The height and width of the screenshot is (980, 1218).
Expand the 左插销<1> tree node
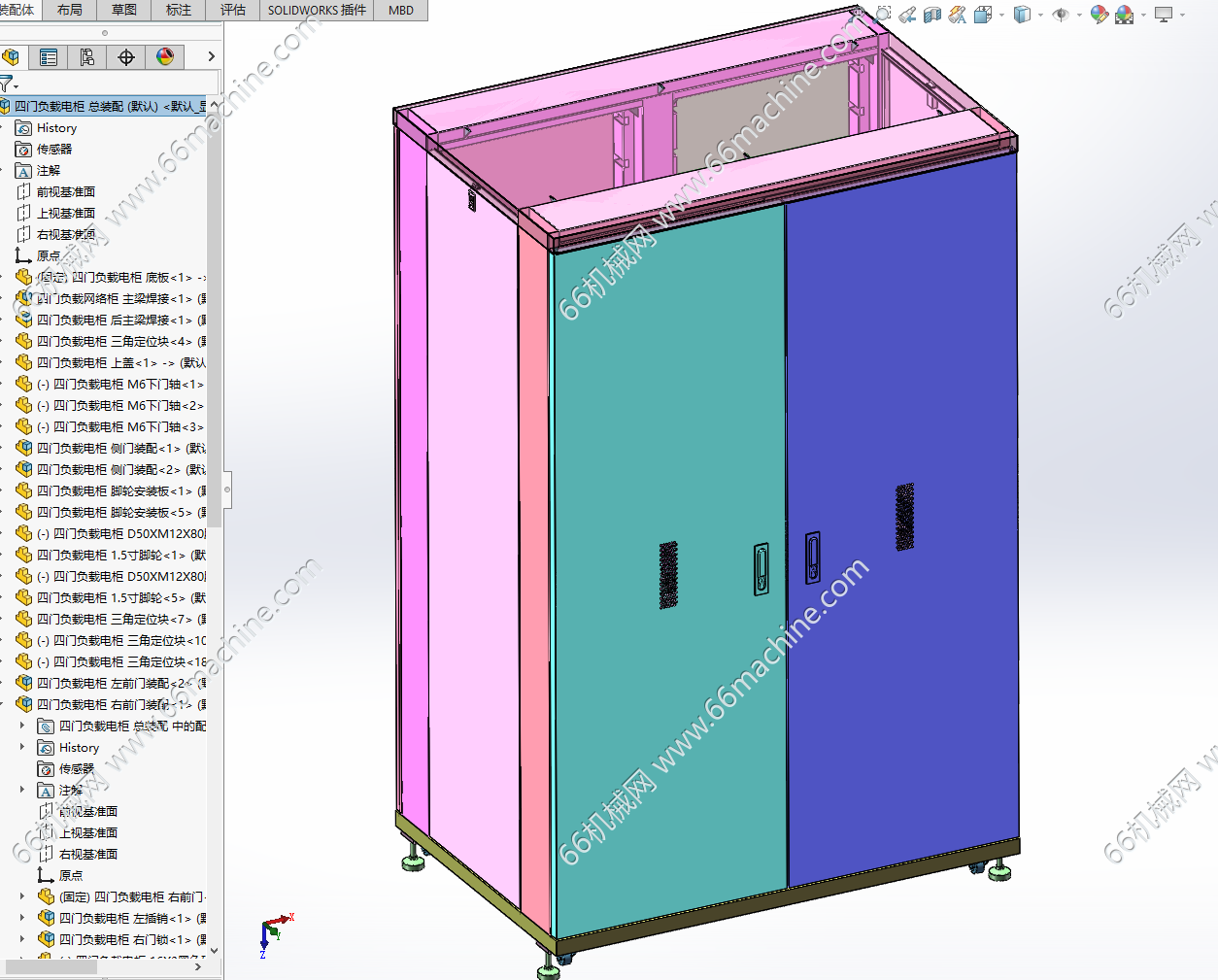tap(22, 918)
